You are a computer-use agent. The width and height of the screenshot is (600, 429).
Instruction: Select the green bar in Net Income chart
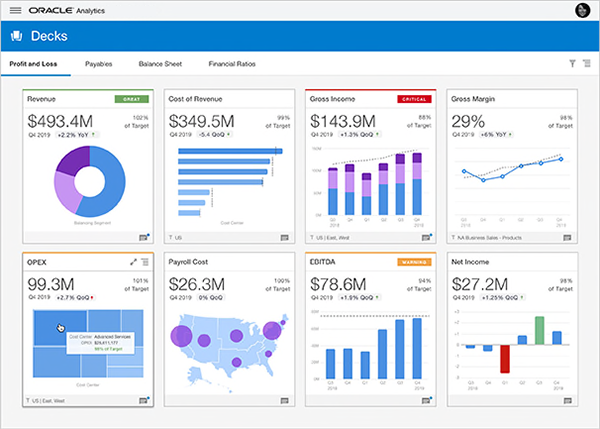click(540, 330)
